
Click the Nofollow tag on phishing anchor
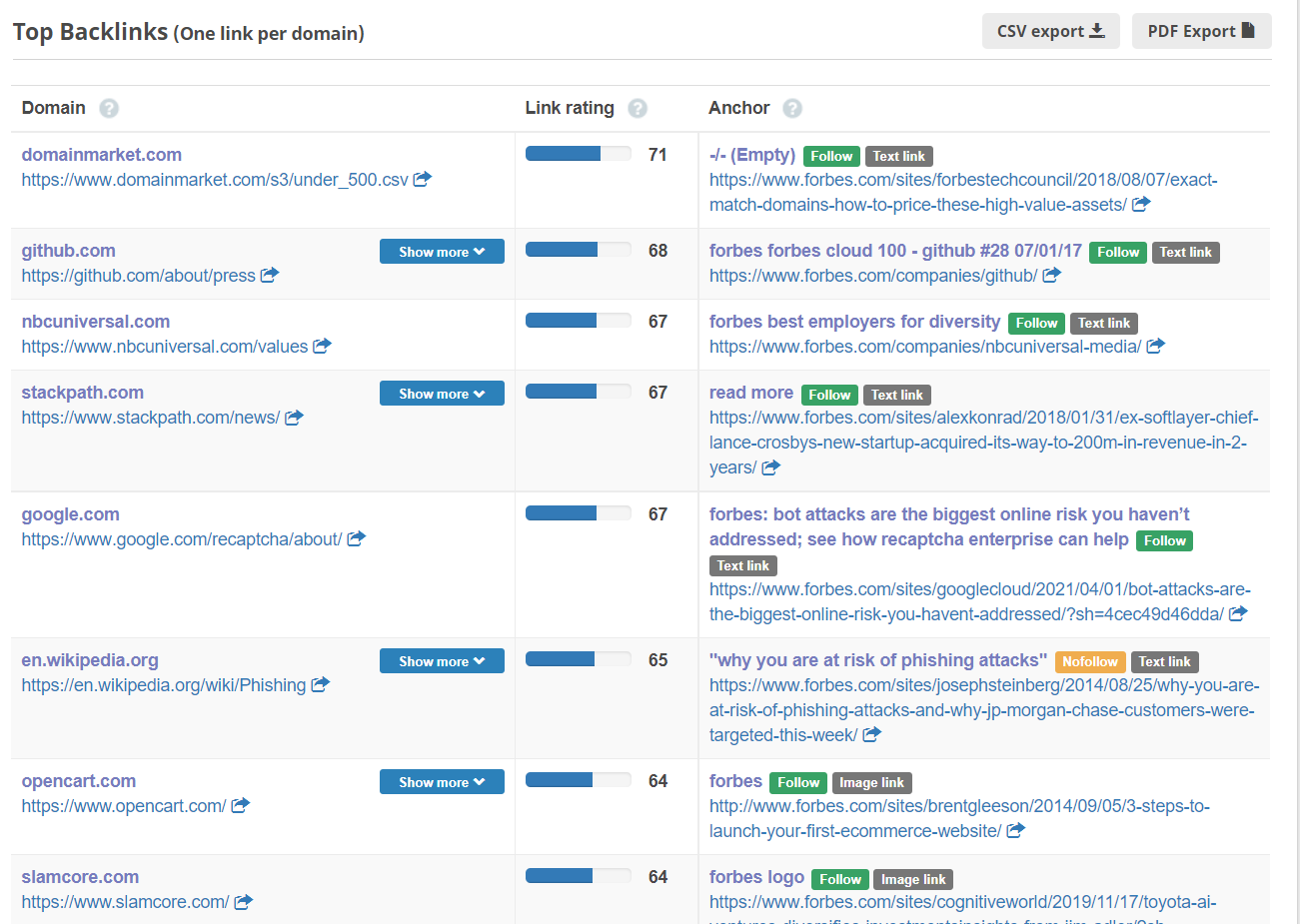coord(1090,661)
